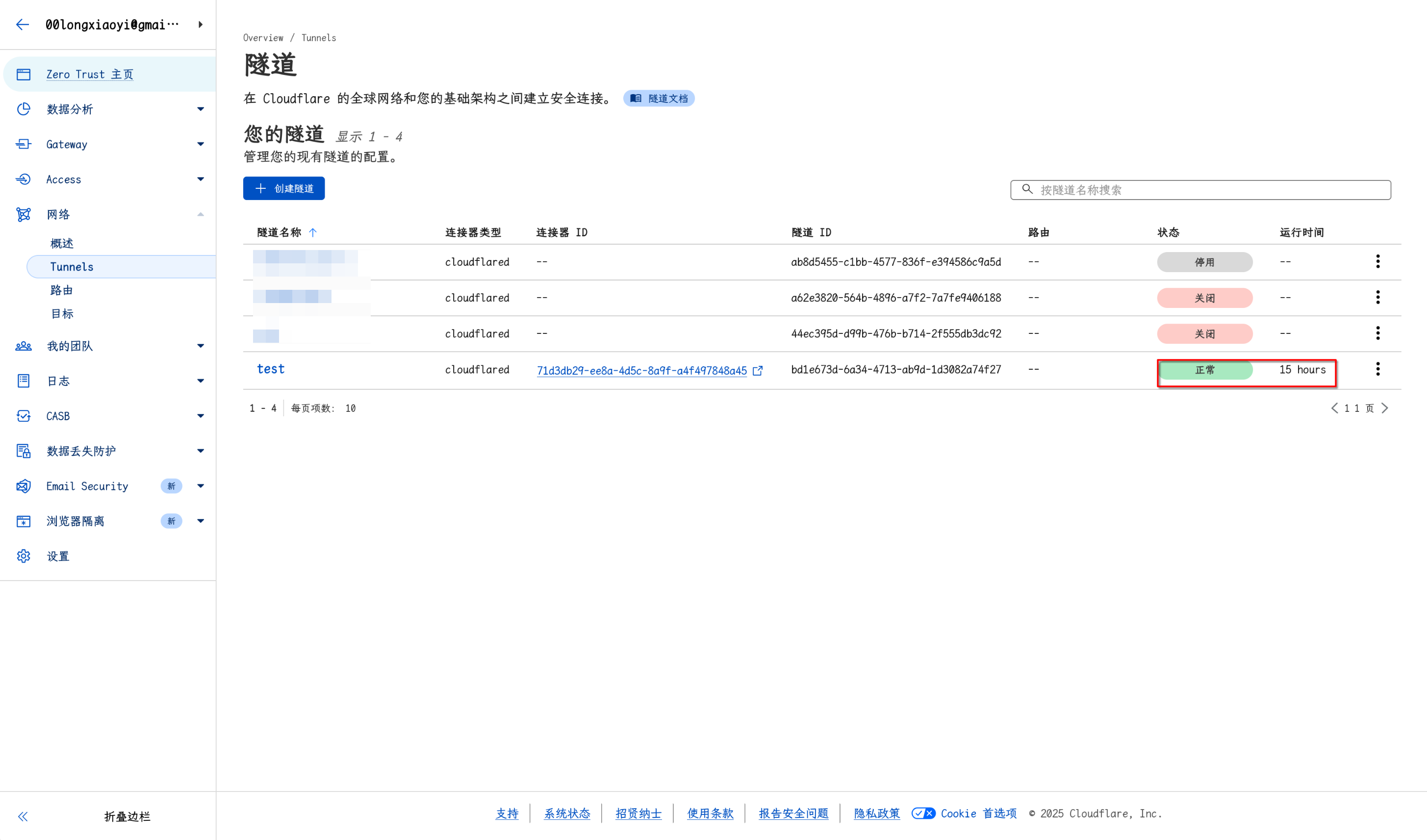Open the 使用条款 footer link
Screen dimensions: 1427x840
[710, 814]
